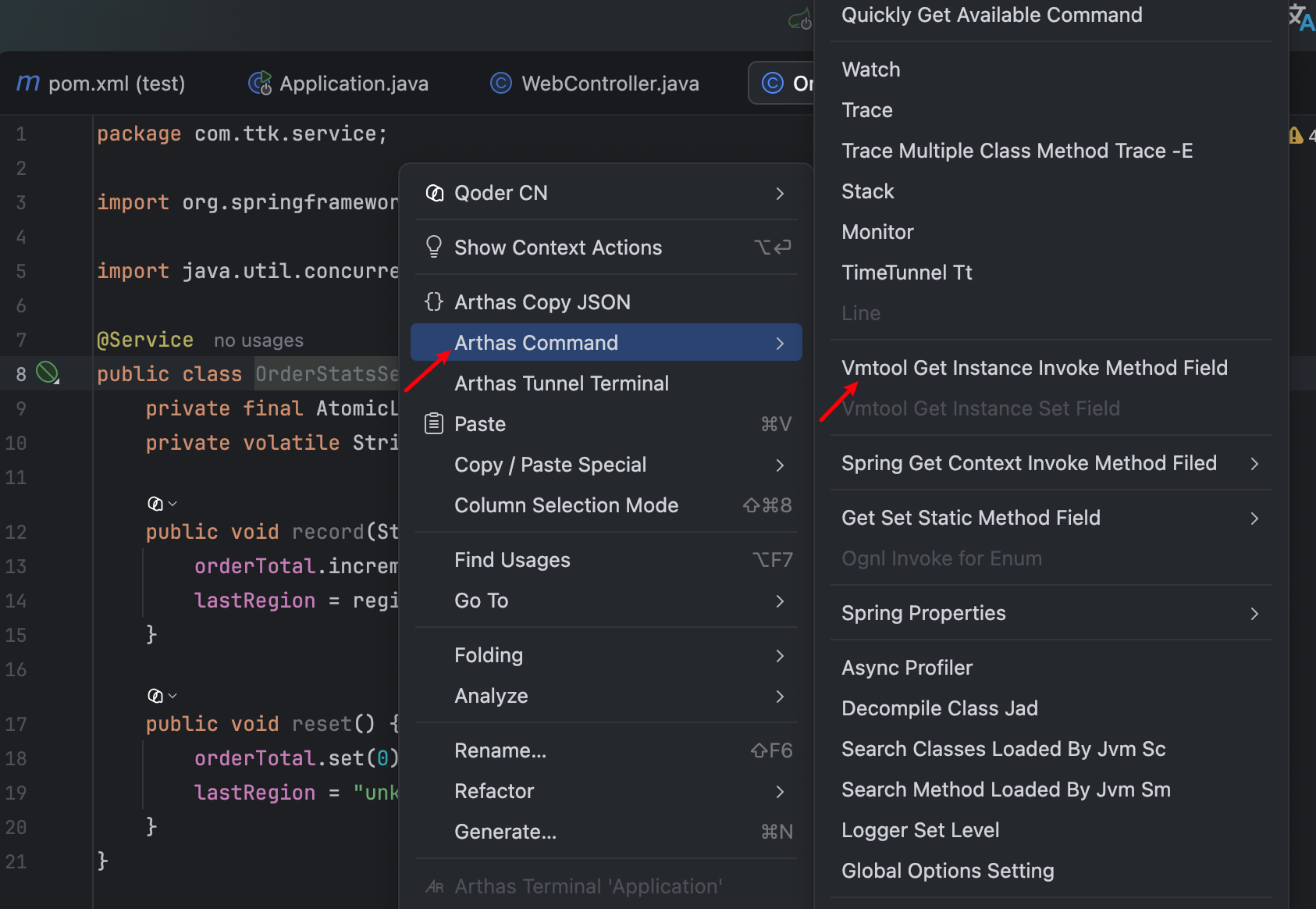Image resolution: width=1316 pixels, height=909 pixels.
Task: Switch to WebController.java tab
Action: (x=594, y=83)
